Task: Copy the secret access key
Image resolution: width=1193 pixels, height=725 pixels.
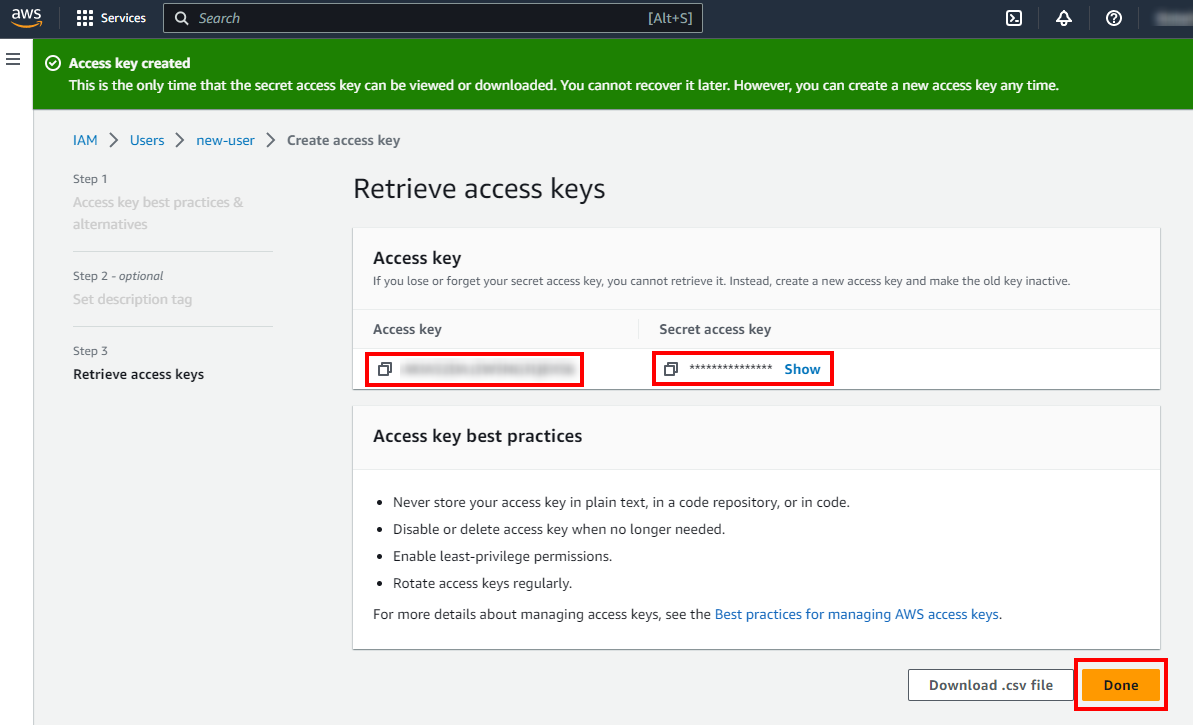Action: 671,369
